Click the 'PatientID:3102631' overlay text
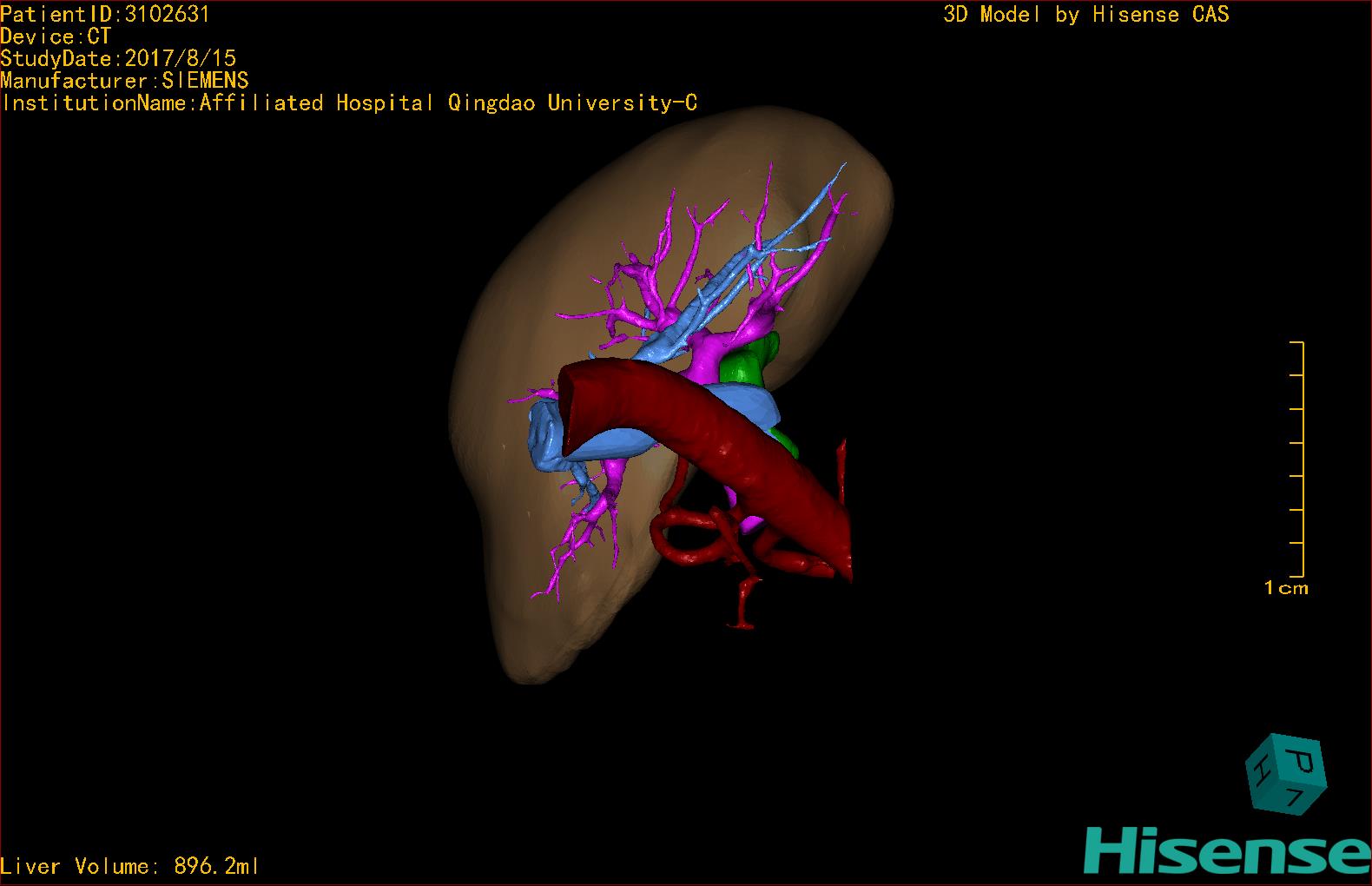 pos(105,14)
